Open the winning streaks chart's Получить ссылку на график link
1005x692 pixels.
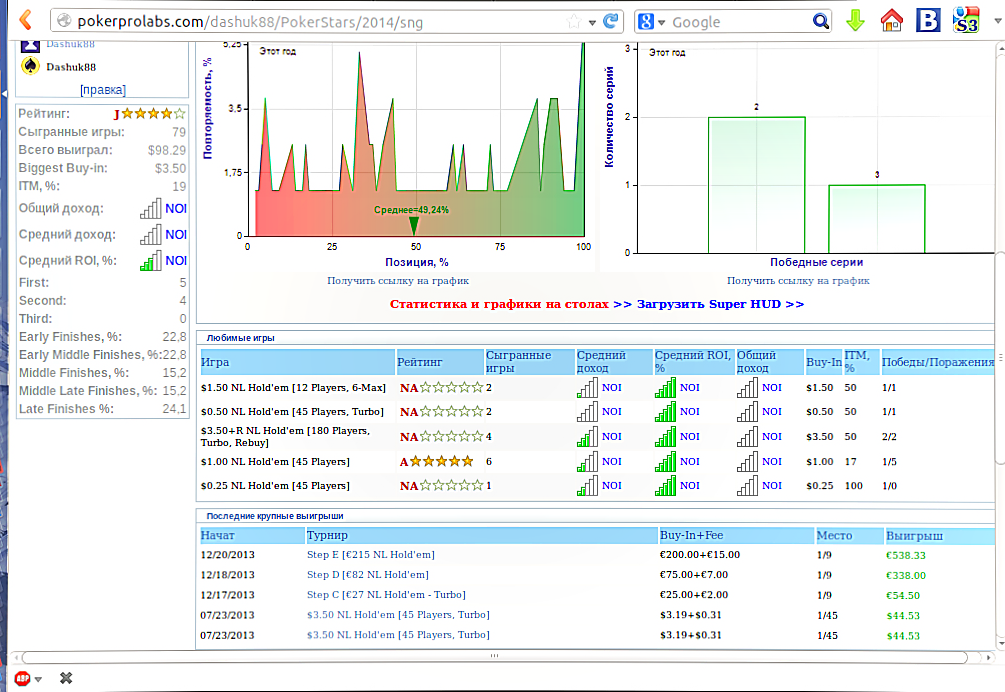(x=798, y=281)
